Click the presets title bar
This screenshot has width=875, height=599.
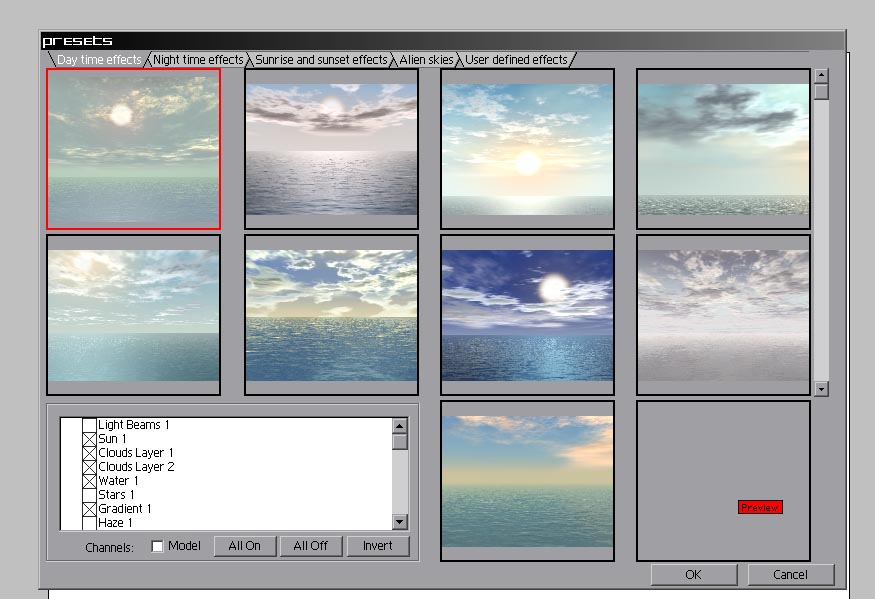pyautogui.click(x=443, y=41)
